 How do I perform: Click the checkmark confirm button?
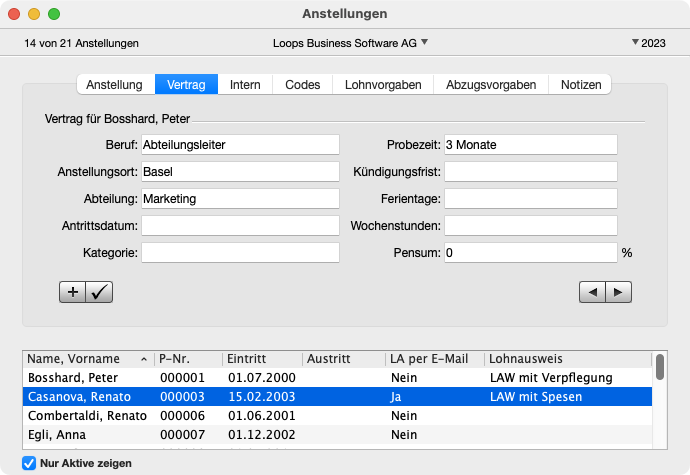point(100,292)
